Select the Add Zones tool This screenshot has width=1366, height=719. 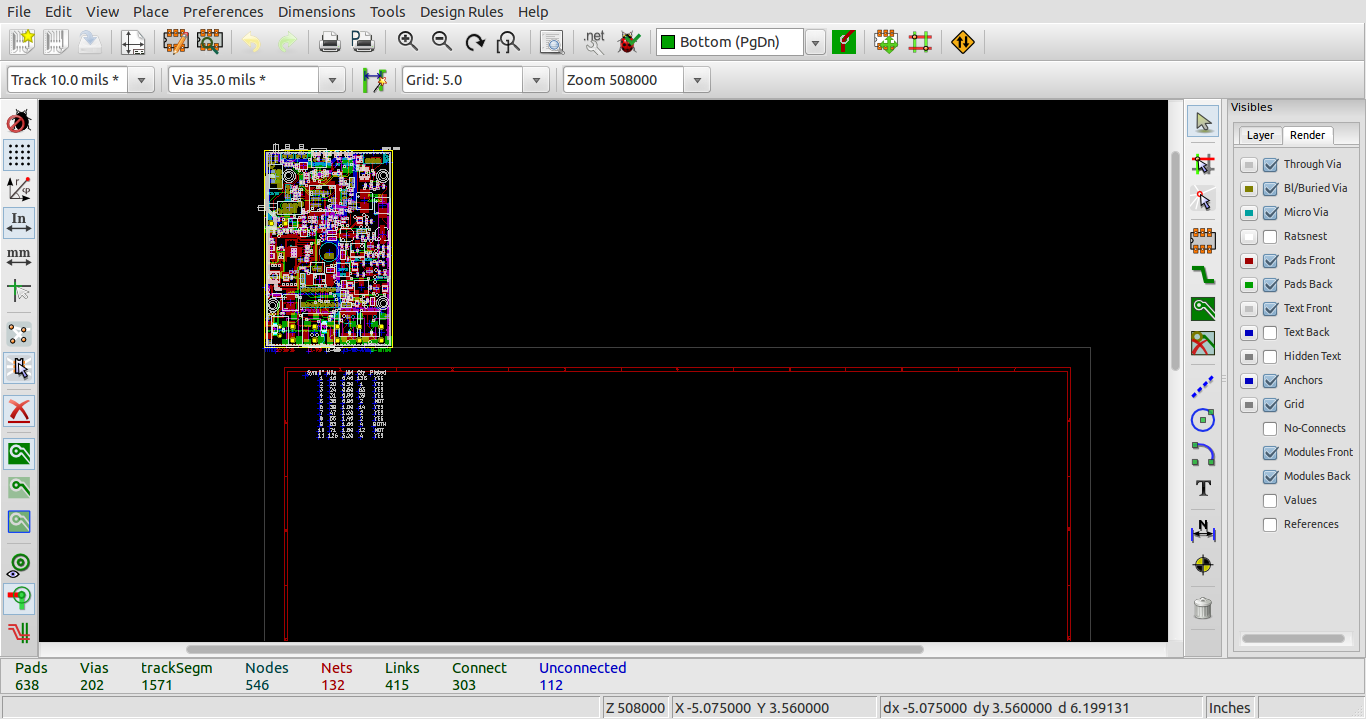(1203, 309)
